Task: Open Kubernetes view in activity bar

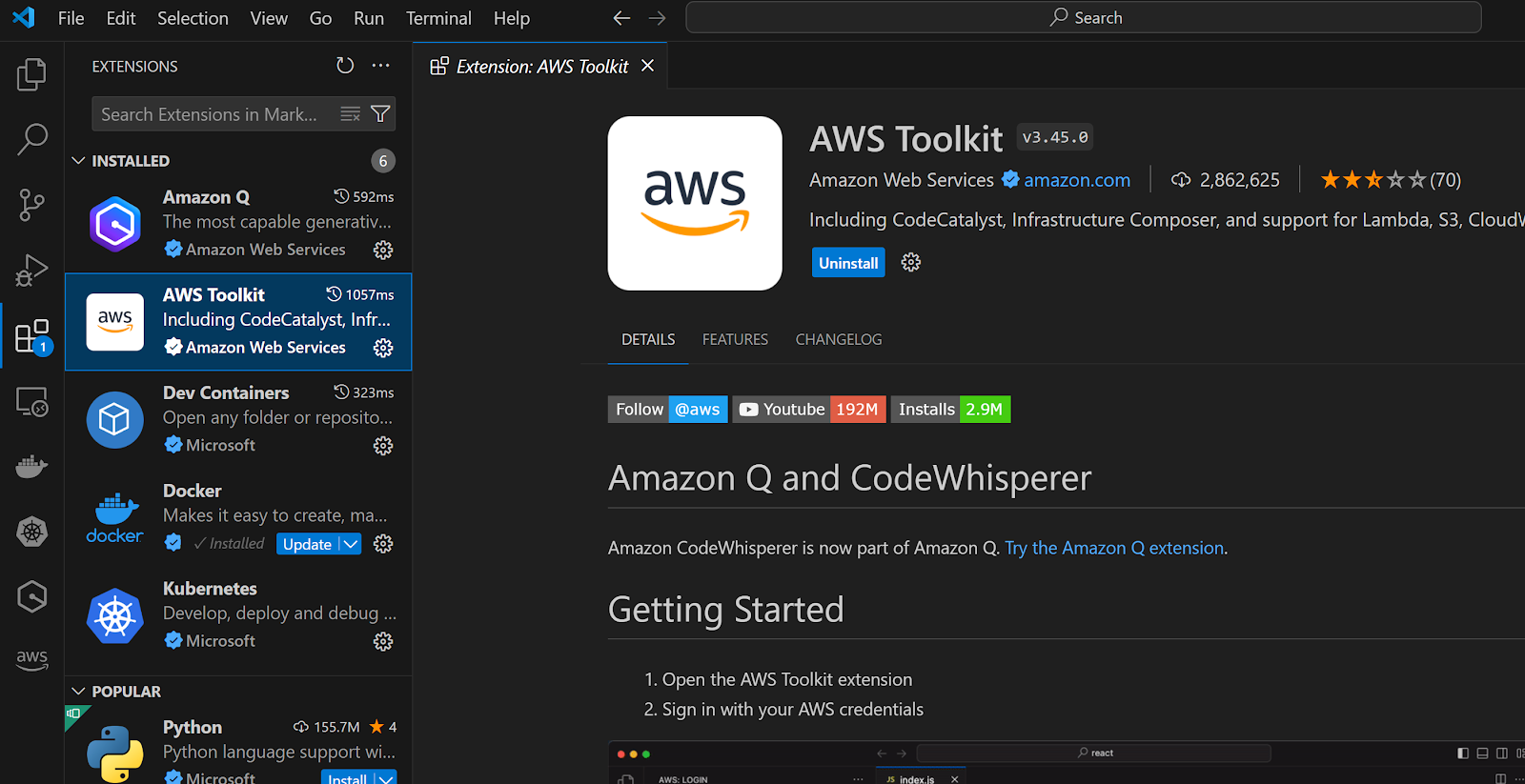Action: [x=31, y=532]
